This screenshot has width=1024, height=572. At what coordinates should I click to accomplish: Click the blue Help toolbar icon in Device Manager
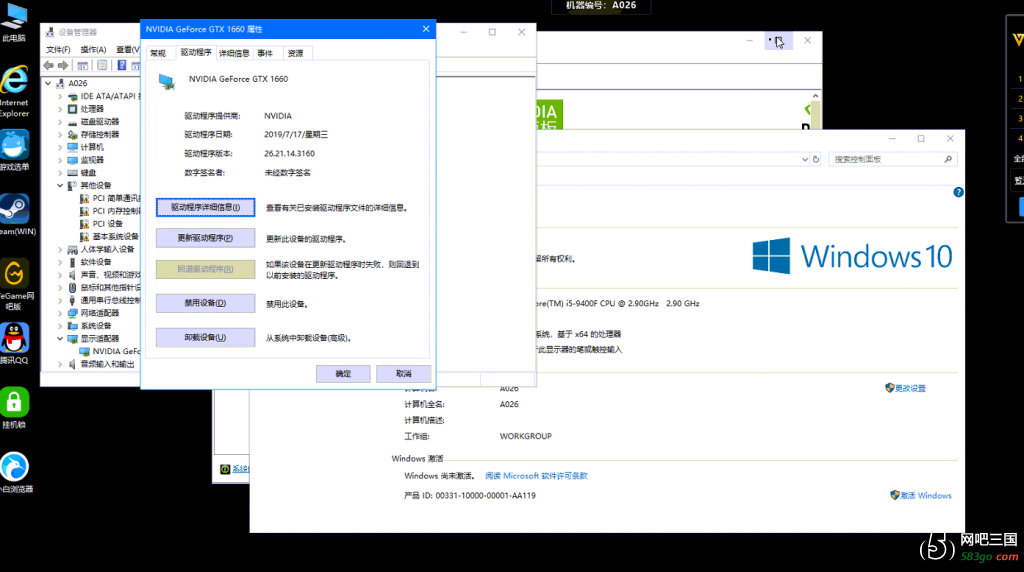tap(121, 65)
